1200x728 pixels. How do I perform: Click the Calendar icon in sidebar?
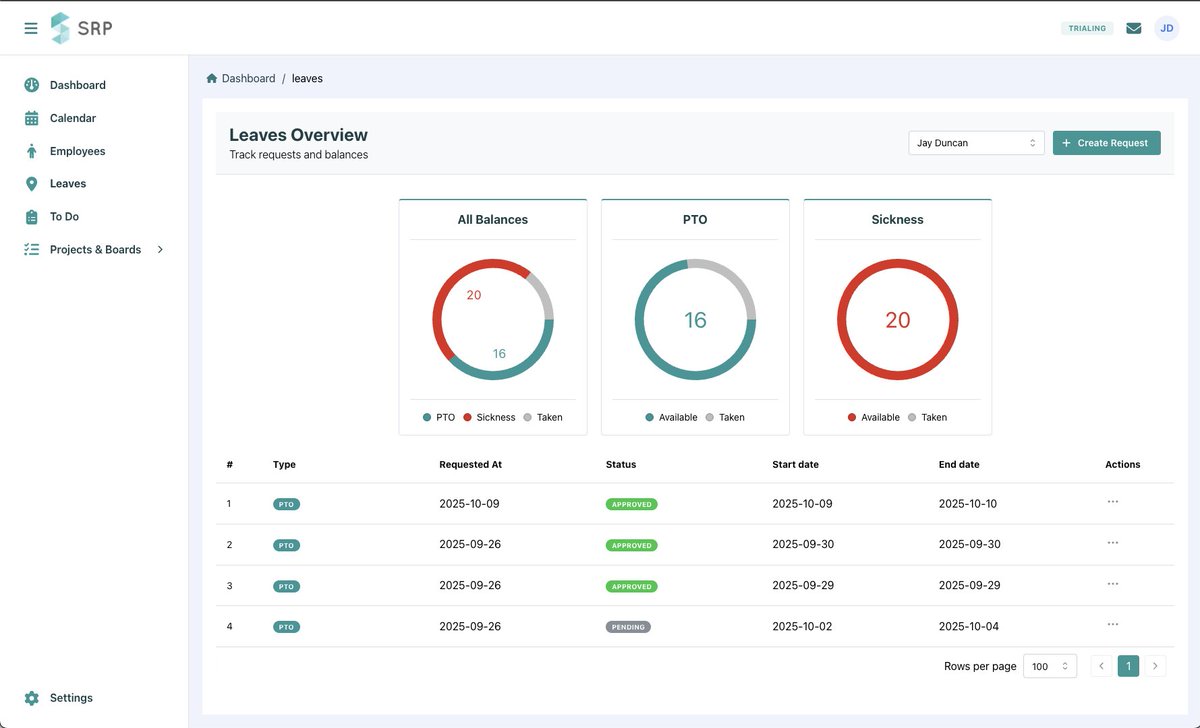point(31,118)
